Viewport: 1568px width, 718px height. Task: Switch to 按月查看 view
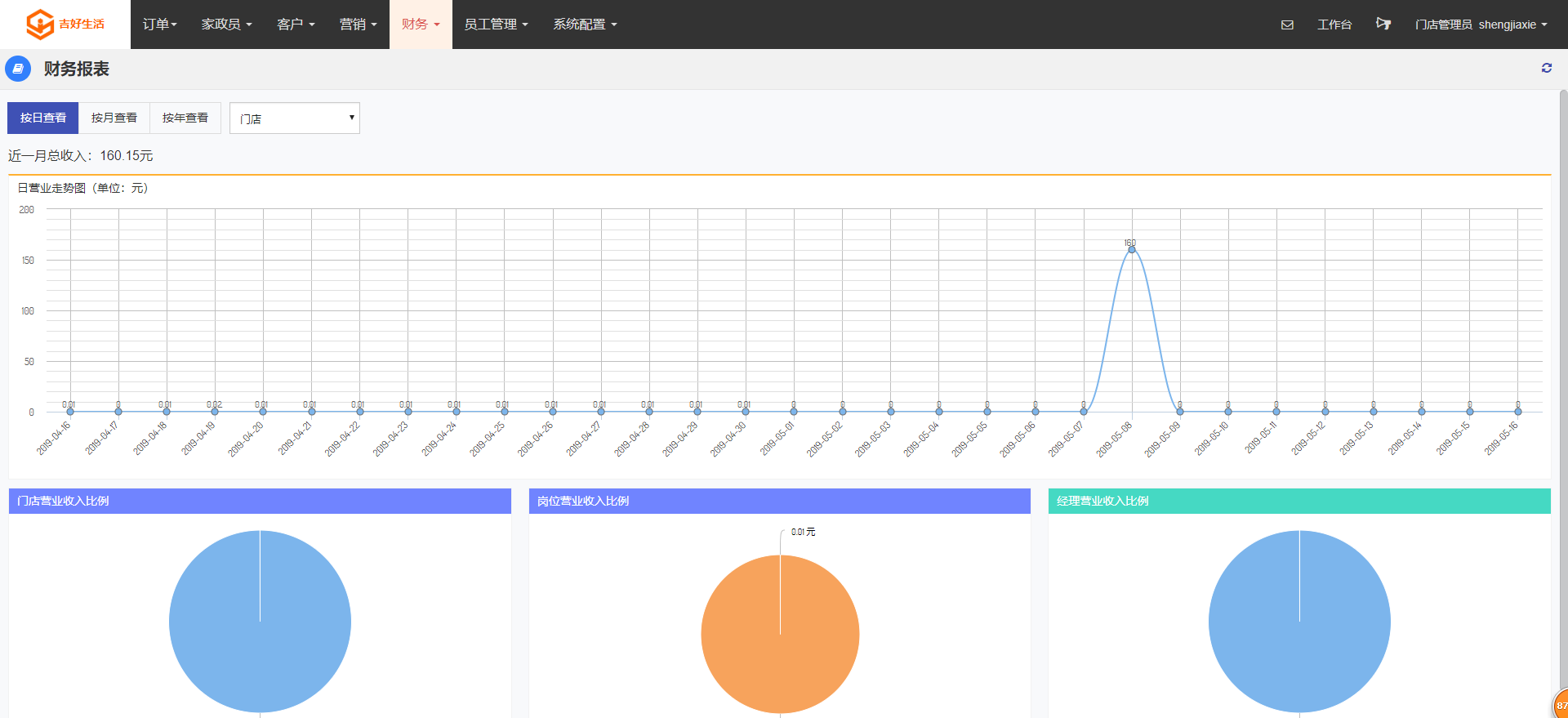[114, 118]
